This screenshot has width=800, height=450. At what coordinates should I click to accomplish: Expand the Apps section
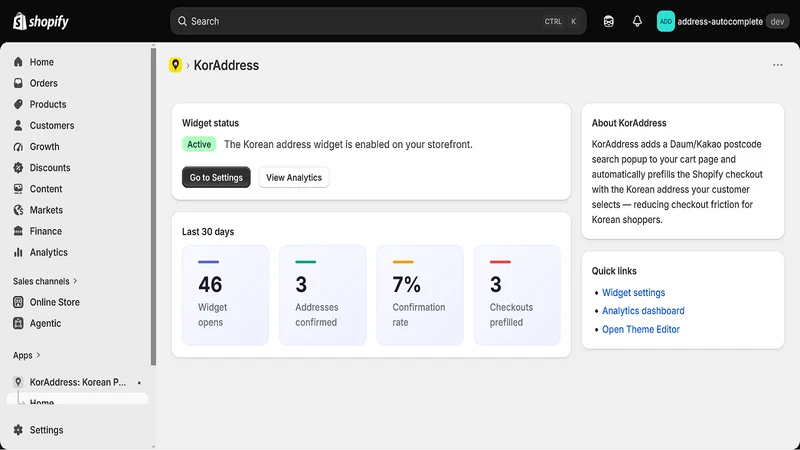pos(27,355)
